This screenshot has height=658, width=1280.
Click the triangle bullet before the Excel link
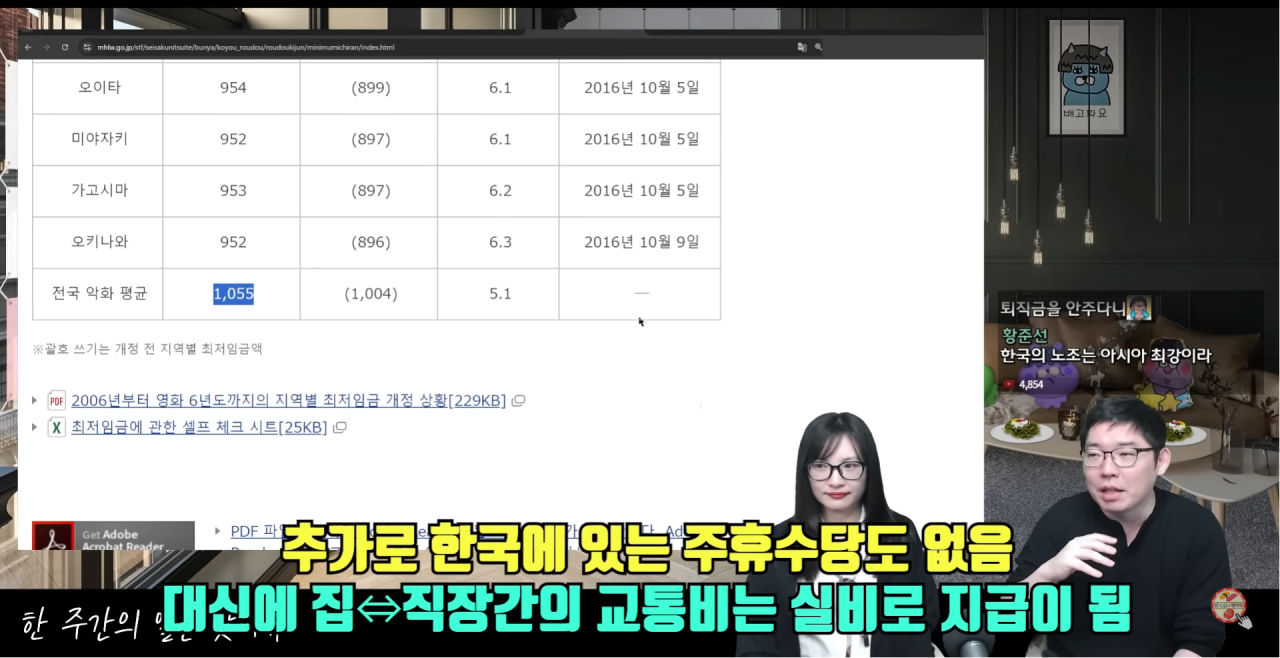tap(35, 428)
